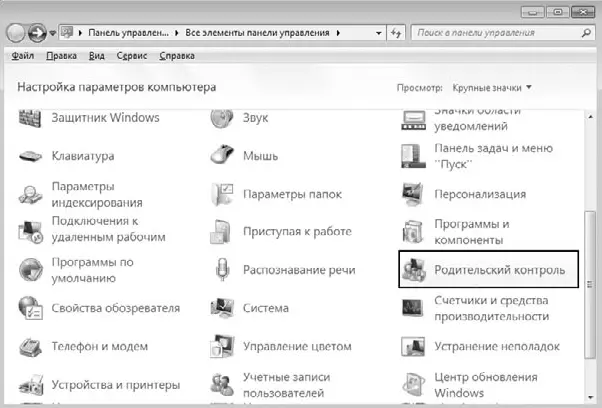This screenshot has width=602, height=408.
Task: Click the Forward navigation button
Action: [x=37, y=33]
